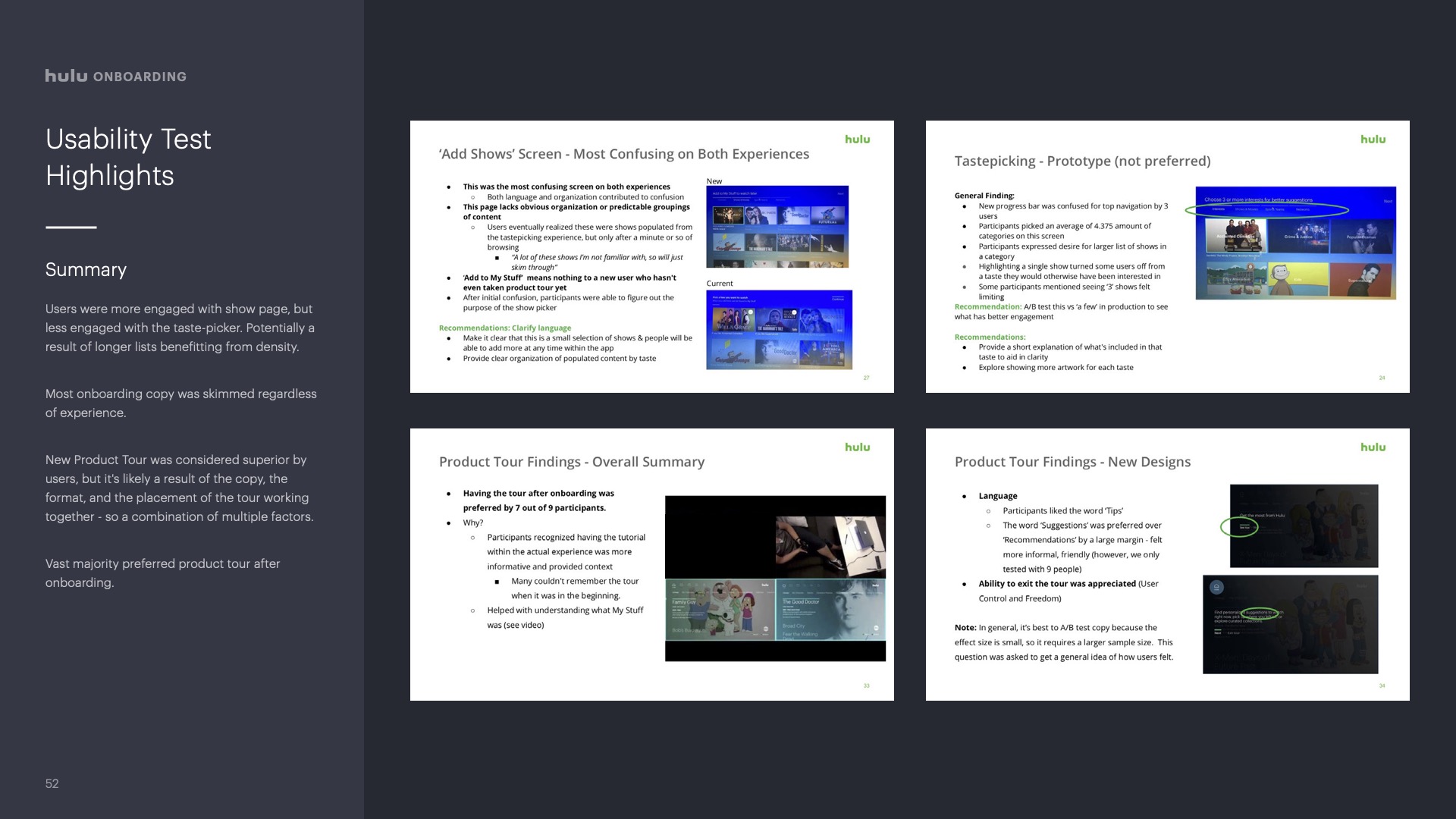Click 'Recommendations:' heading on Tastepicking slide
The height and width of the screenshot is (819, 1456).
[990, 337]
